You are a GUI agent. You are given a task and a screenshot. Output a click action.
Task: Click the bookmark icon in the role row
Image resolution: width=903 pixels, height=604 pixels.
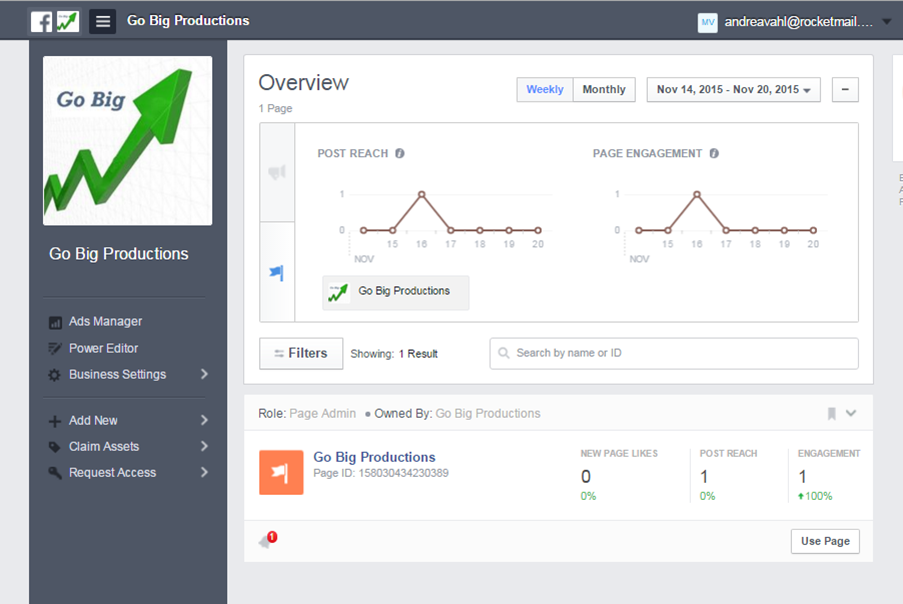(x=832, y=413)
